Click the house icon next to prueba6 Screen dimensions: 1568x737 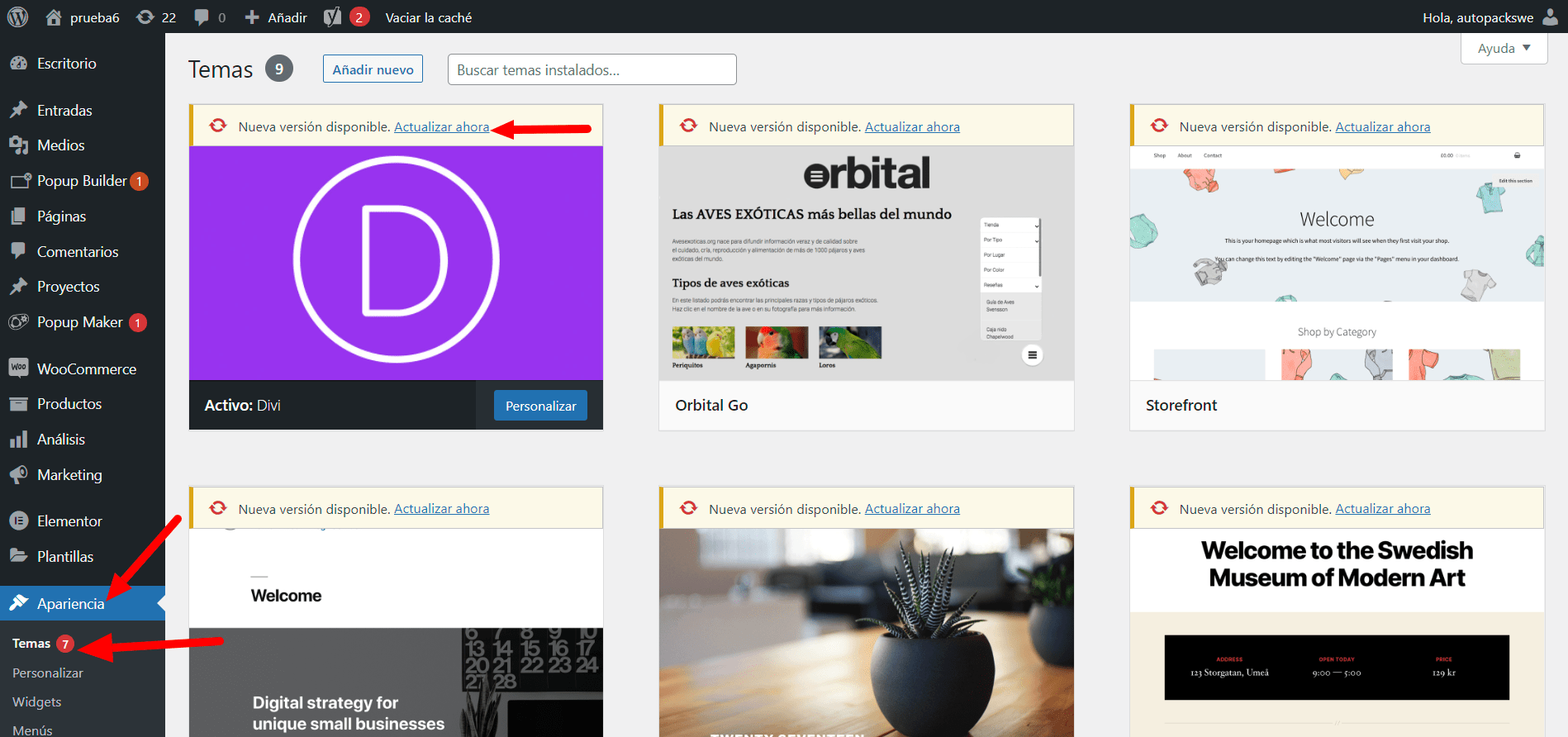(x=54, y=17)
